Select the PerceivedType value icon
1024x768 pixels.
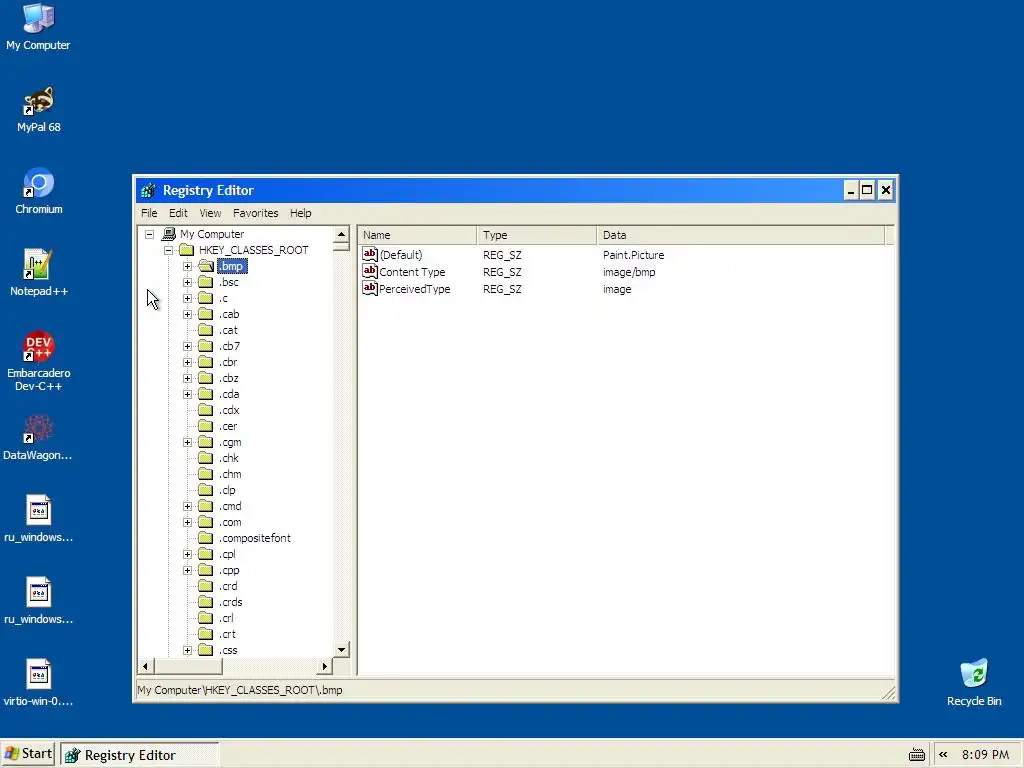370,288
